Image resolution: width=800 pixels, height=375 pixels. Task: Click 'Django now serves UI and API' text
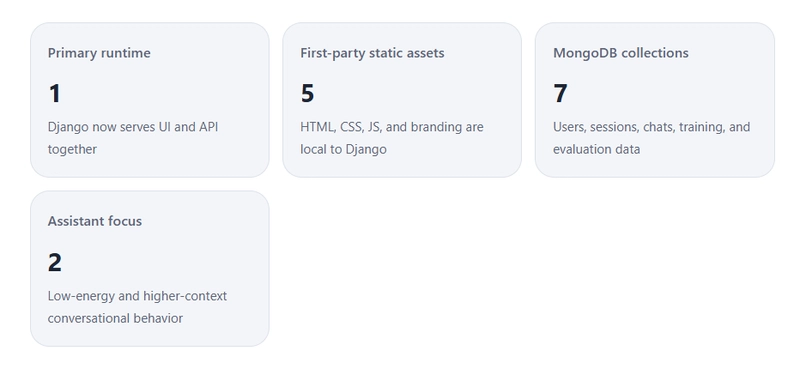[x=133, y=127]
